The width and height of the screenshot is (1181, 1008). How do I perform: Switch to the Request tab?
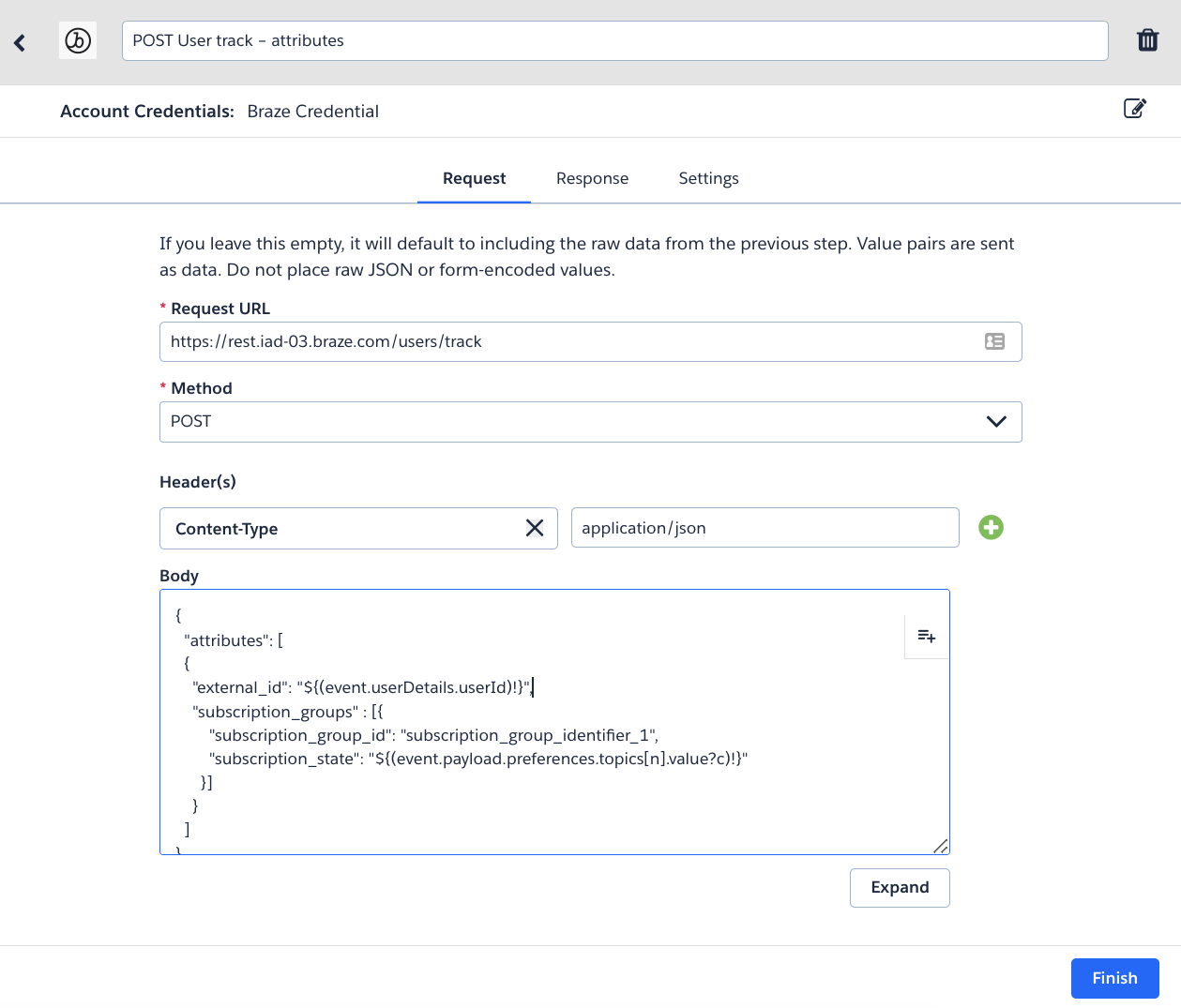474,178
